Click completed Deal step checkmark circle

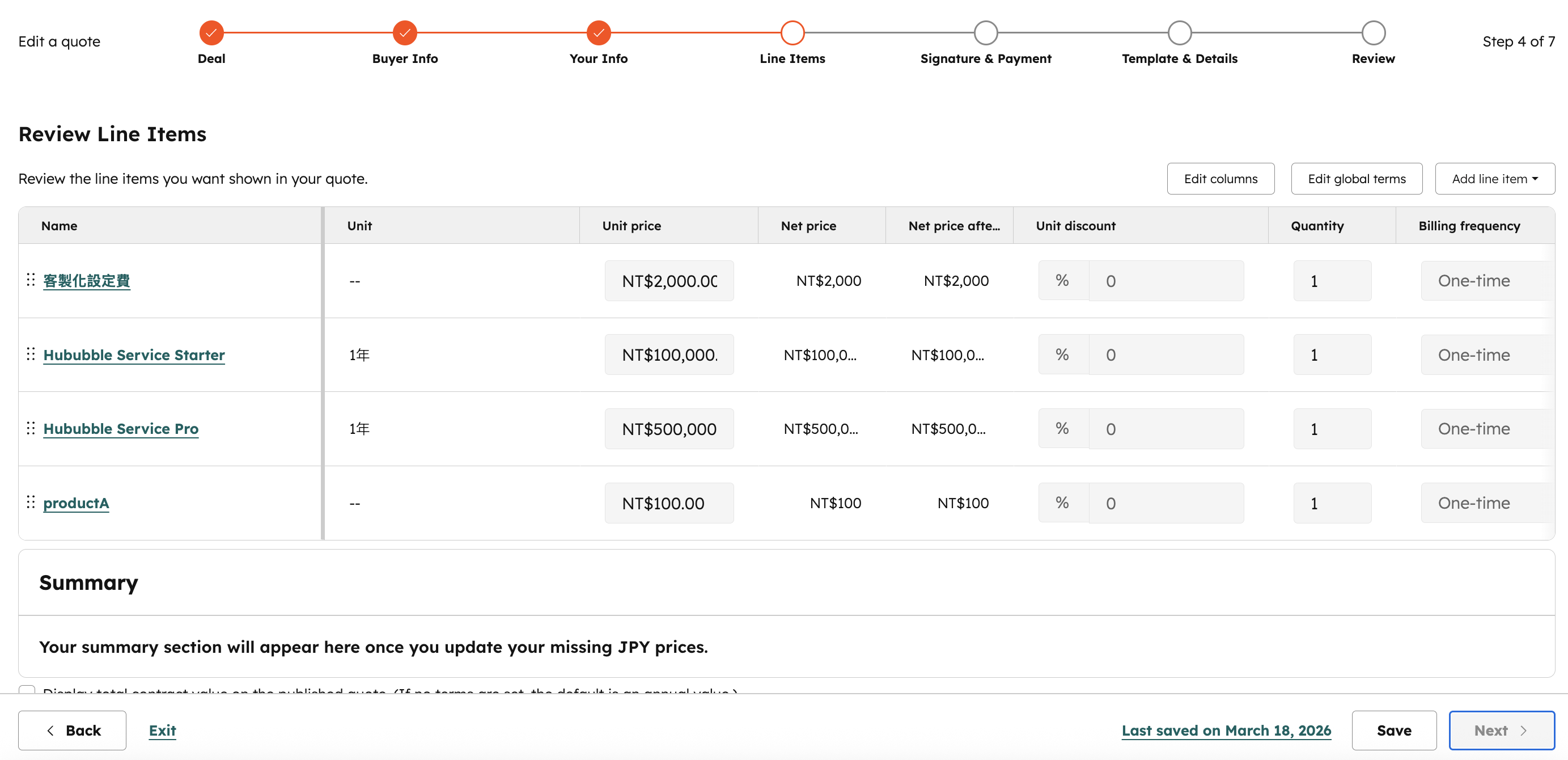coord(211,33)
